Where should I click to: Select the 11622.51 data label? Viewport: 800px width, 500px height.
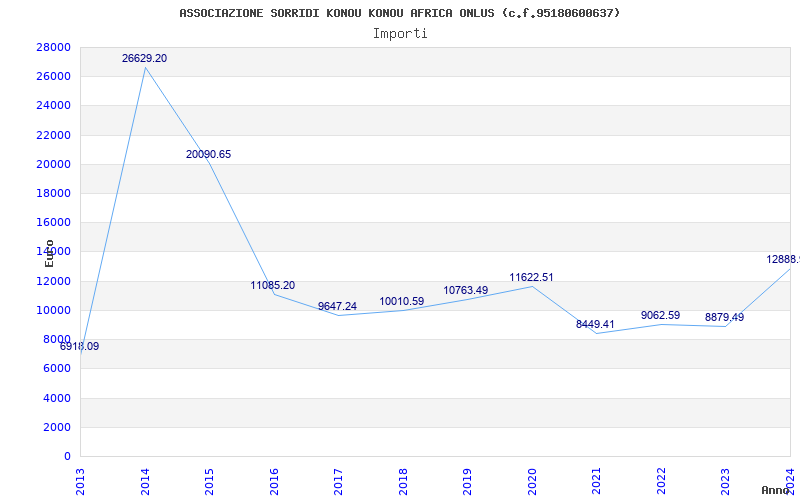[x=531, y=277]
